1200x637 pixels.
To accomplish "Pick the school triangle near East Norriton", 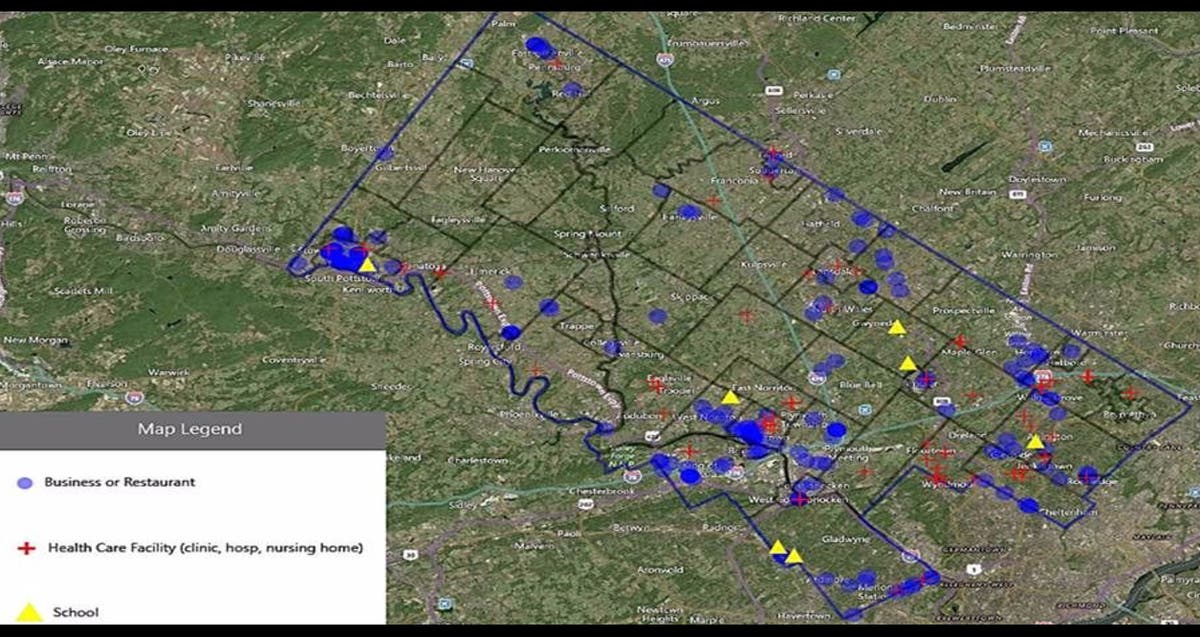I will point(731,397).
